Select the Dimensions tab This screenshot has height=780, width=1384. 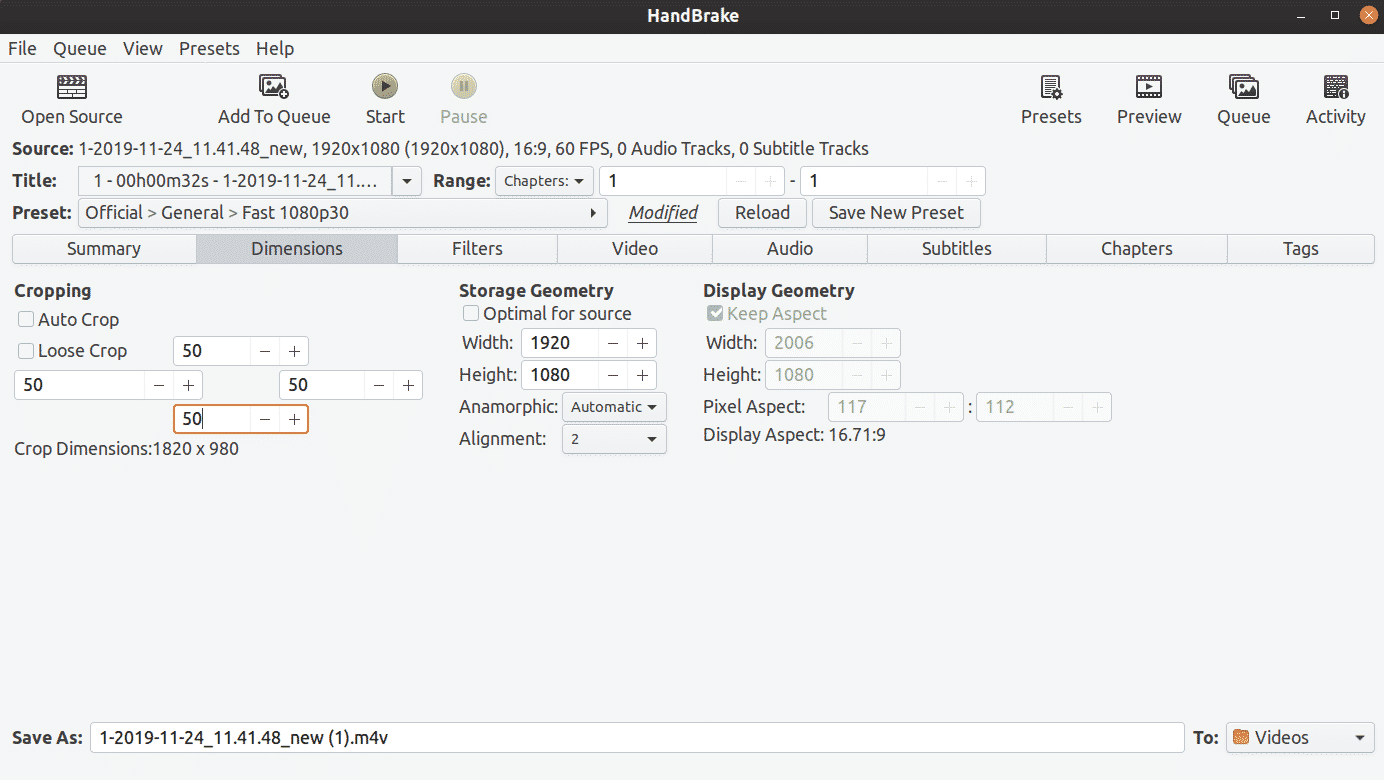pos(297,249)
